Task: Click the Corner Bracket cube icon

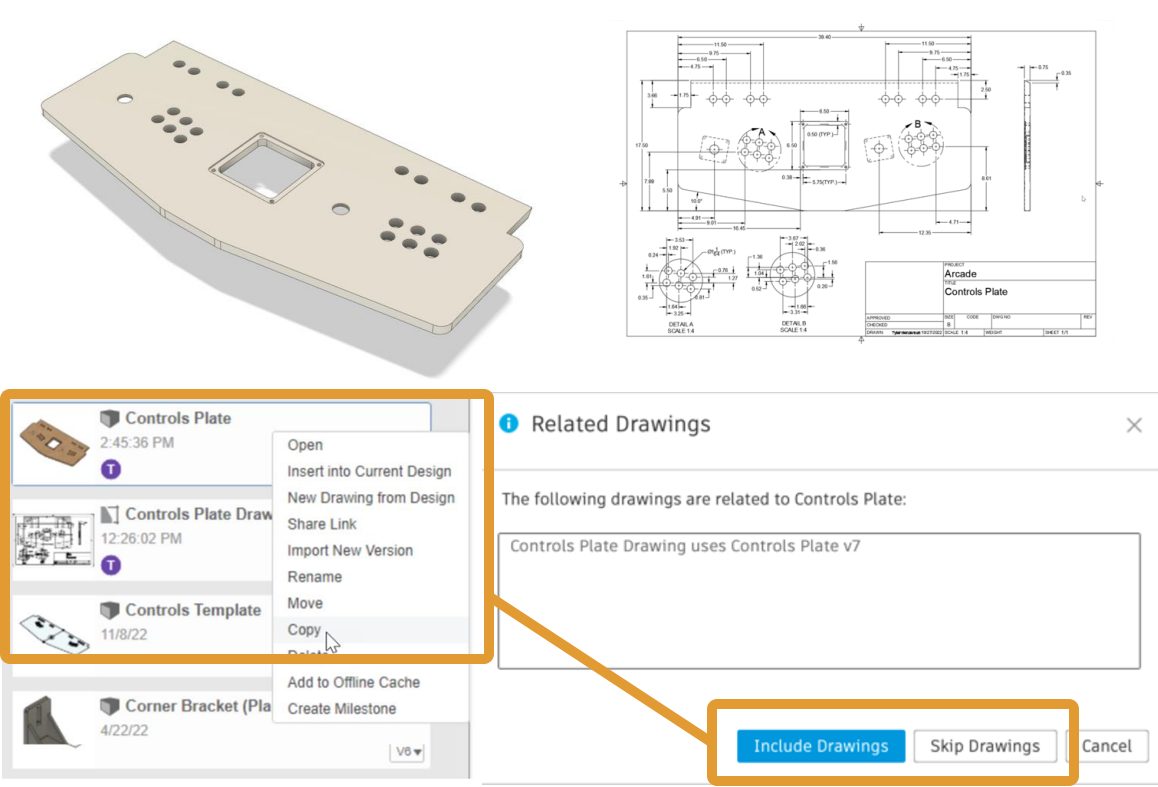Action: [x=109, y=706]
